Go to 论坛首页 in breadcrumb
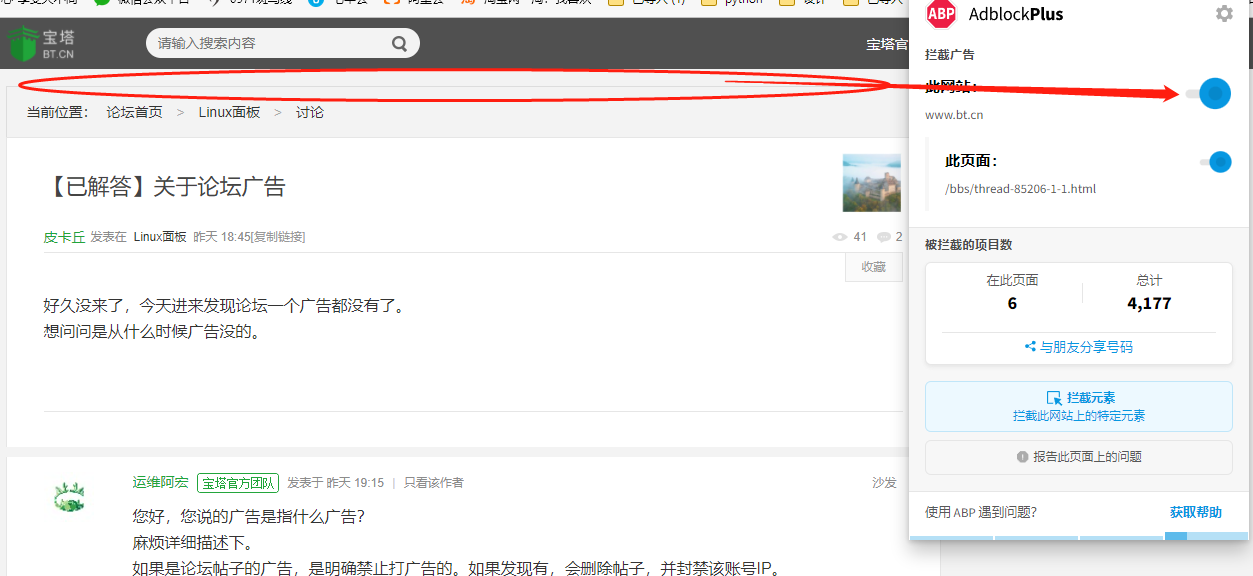 (x=134, y=112)
